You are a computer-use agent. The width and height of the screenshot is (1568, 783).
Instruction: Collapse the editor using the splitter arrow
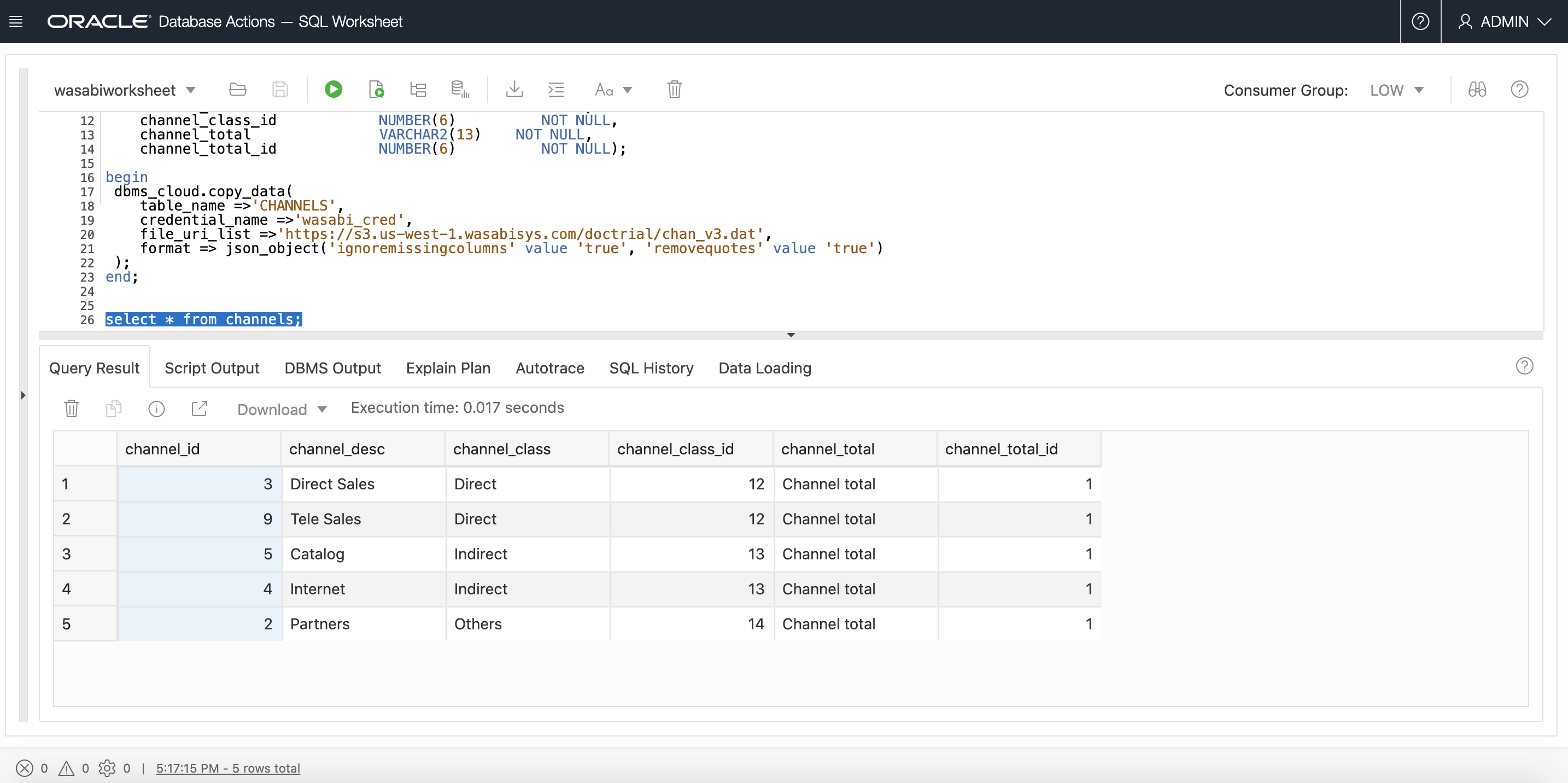tap(791, 335)
